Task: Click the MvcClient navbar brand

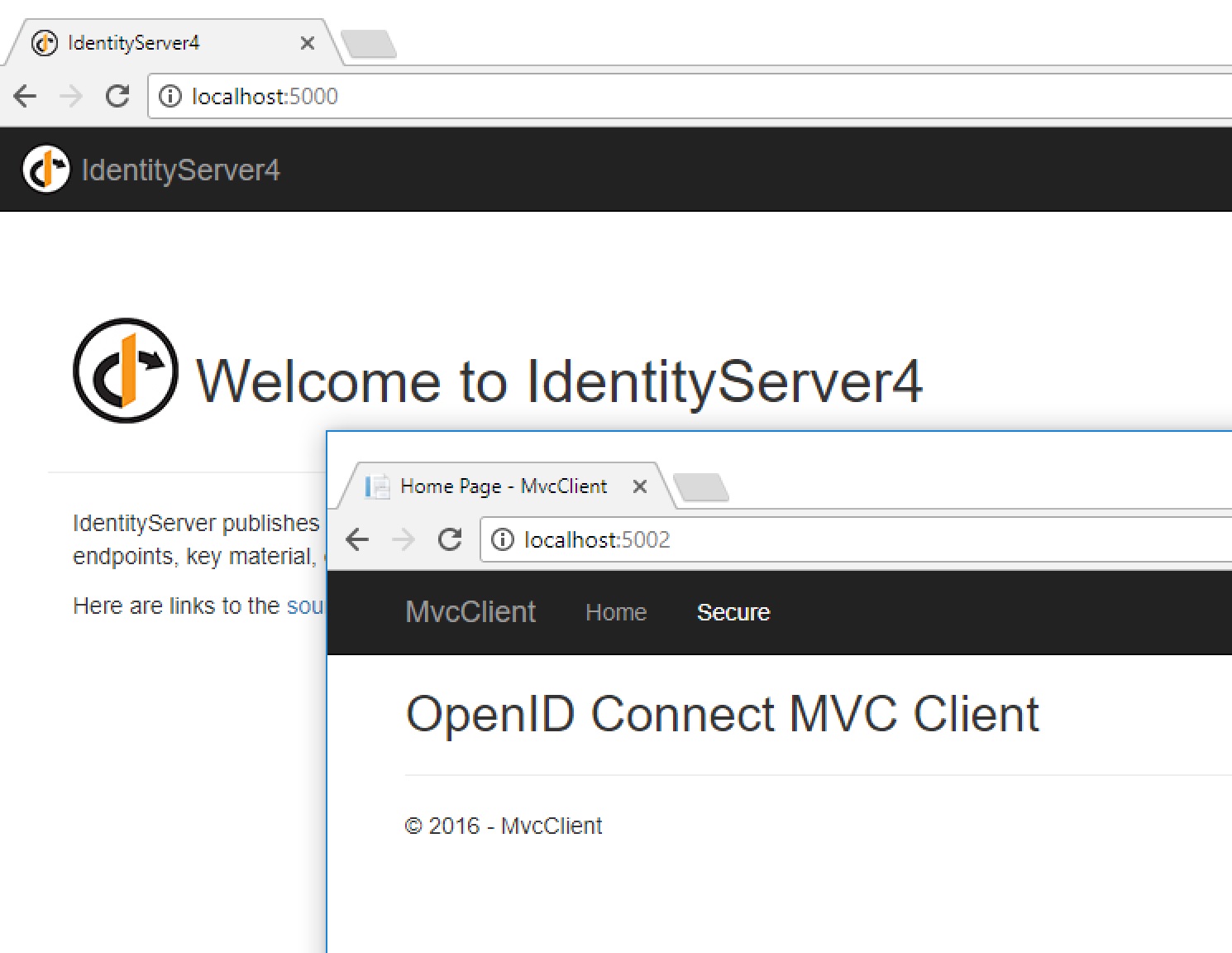Action: click(x=470, y=612)
